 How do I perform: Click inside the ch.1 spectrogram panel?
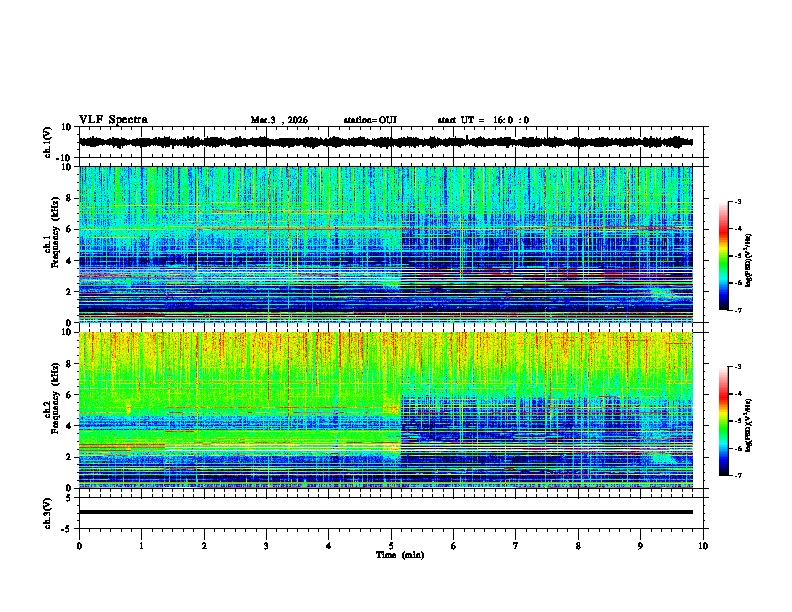point(386,244)
